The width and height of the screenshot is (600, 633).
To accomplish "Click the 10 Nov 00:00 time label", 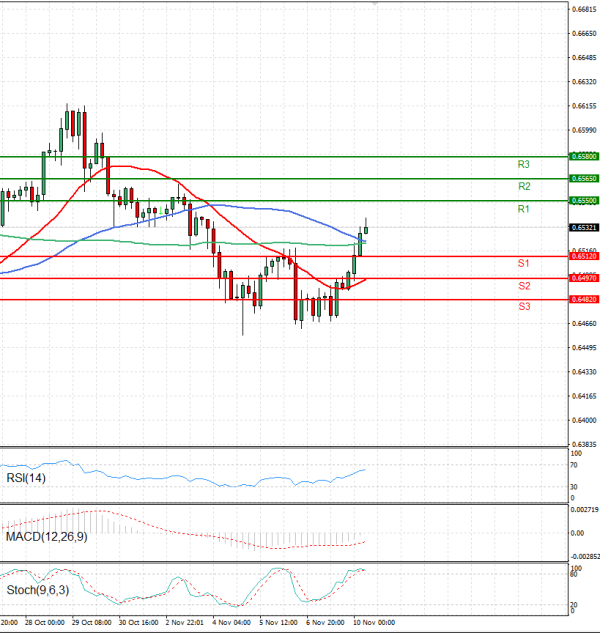I will point(377,621).
